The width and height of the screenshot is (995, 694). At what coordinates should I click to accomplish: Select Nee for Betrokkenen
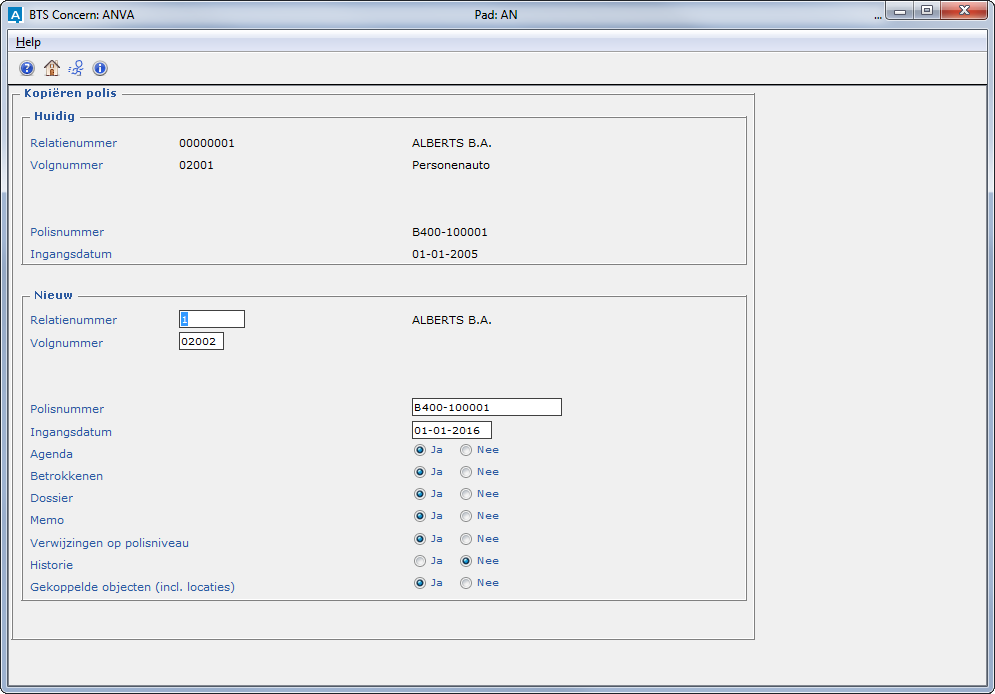coord(466,472)
